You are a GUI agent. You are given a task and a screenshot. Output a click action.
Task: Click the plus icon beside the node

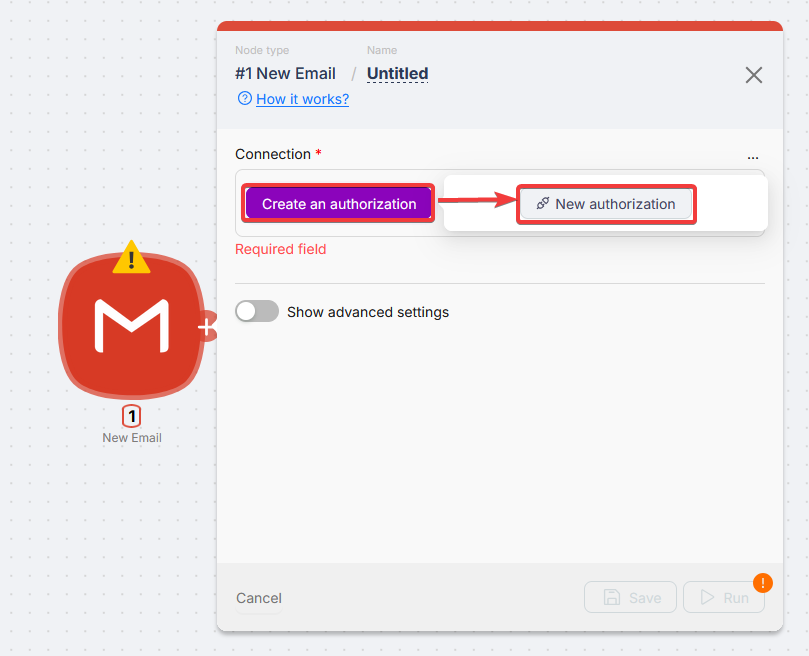pyautogui.click(x=206, y=326)
